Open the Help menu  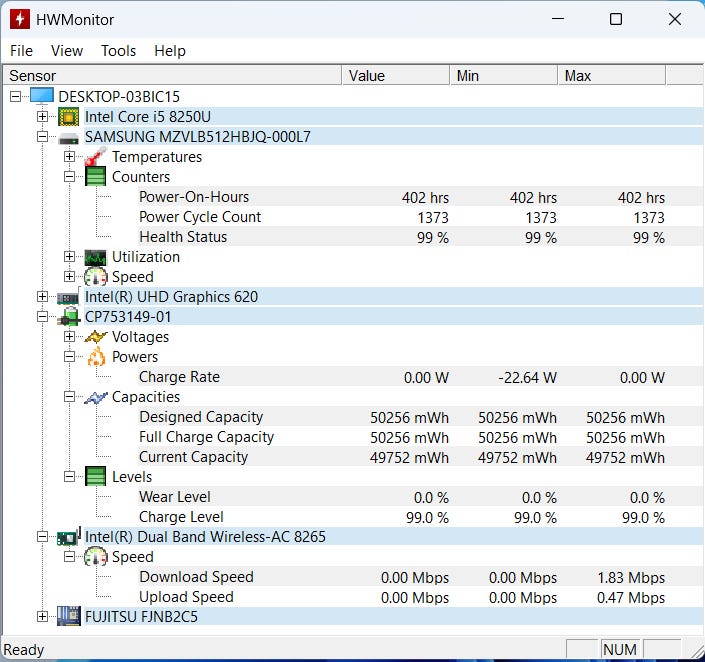170,51
